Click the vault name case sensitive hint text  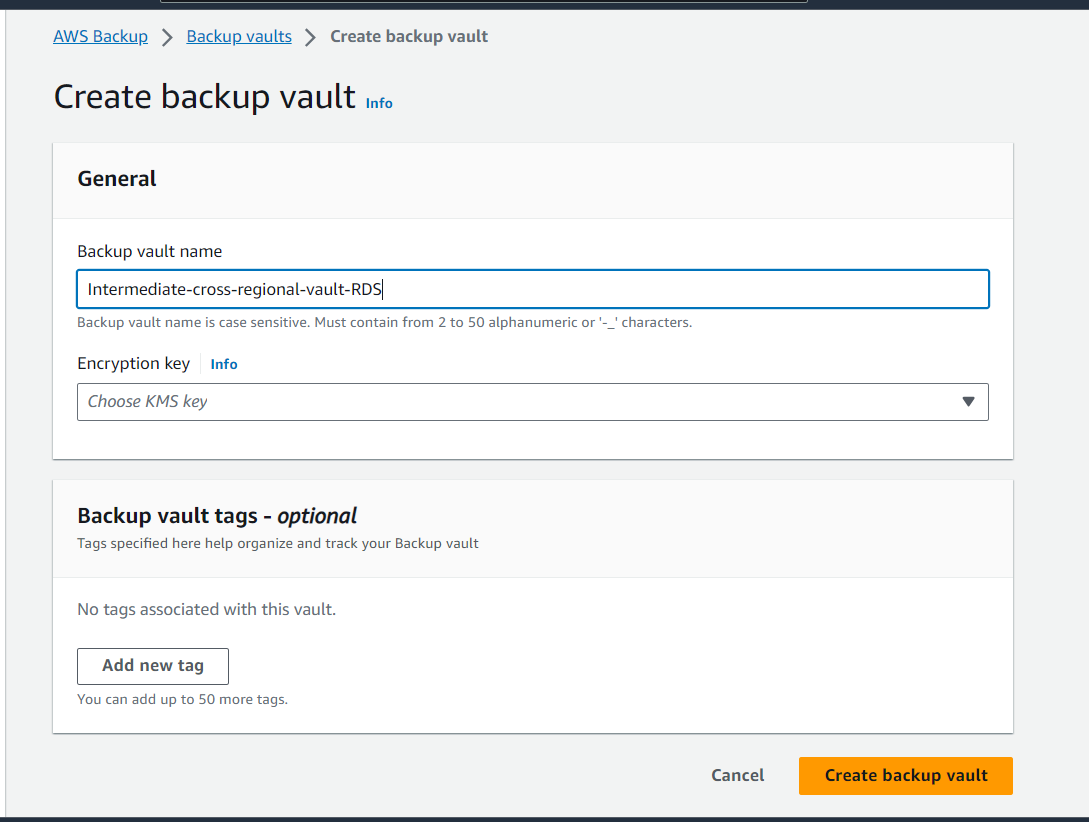(384, 323)
